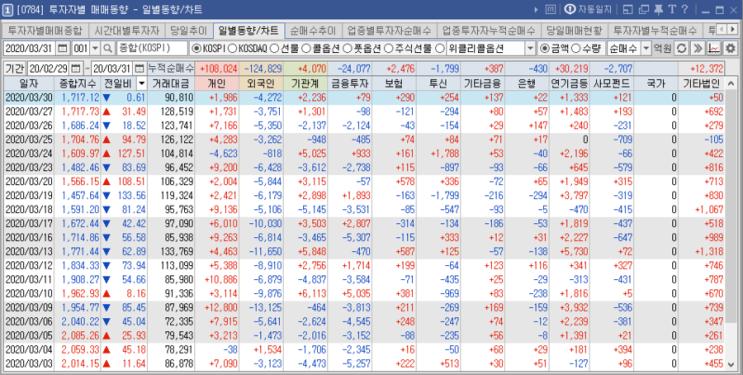Select the 선물 radio button

tap(274, 48)
